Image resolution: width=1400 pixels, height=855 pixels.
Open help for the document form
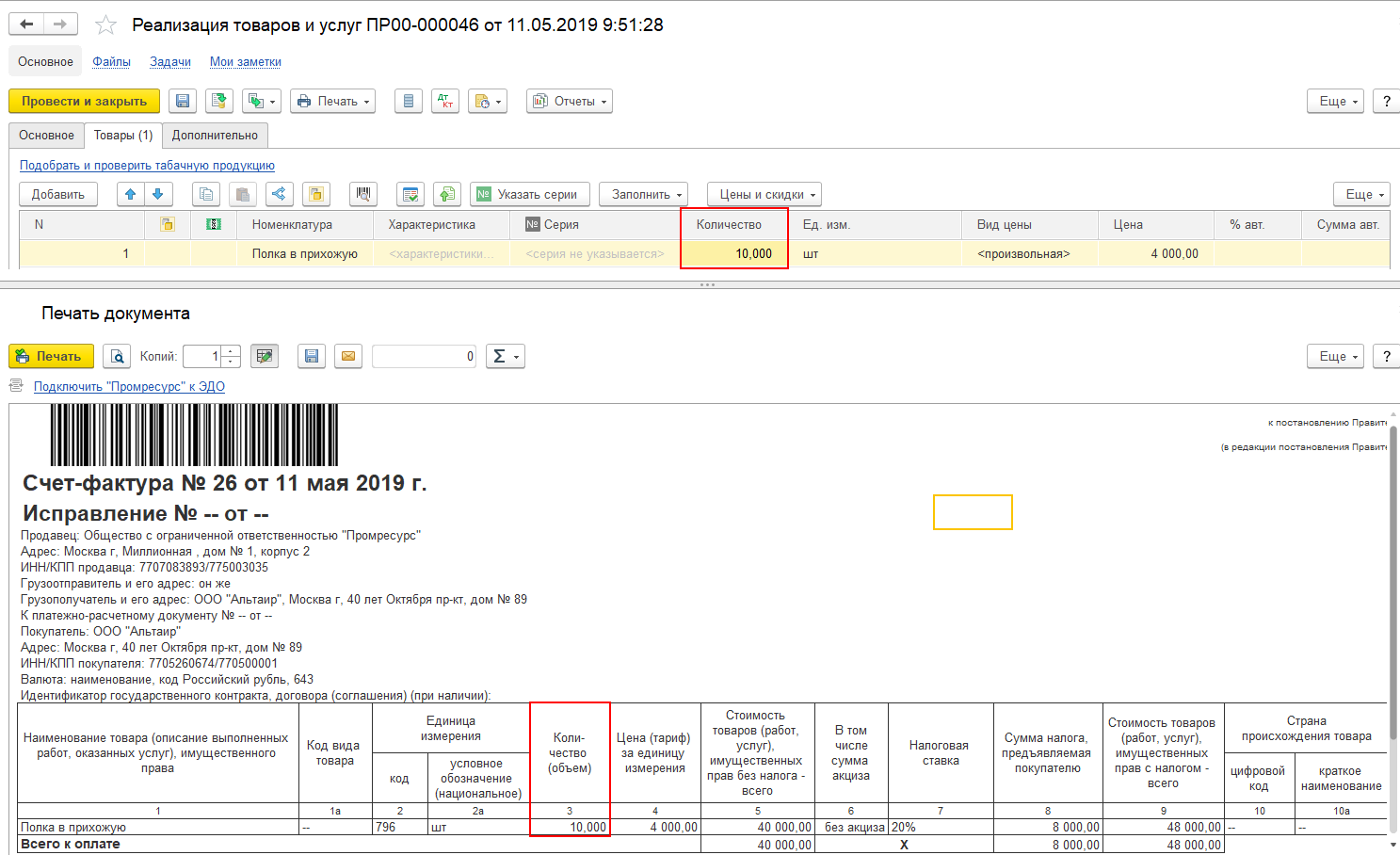1386,101
